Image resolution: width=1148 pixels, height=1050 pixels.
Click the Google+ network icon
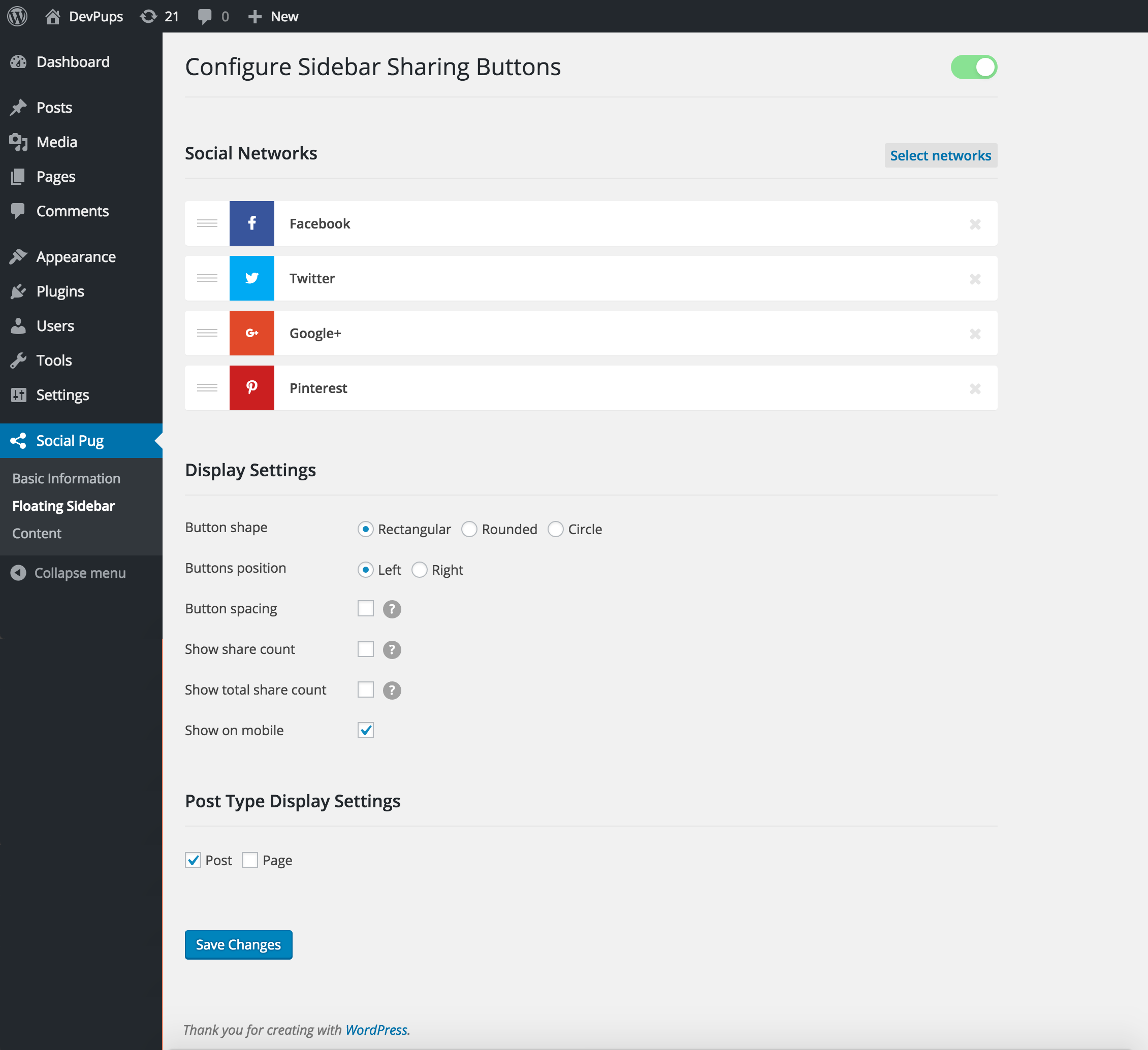[251, 333]
